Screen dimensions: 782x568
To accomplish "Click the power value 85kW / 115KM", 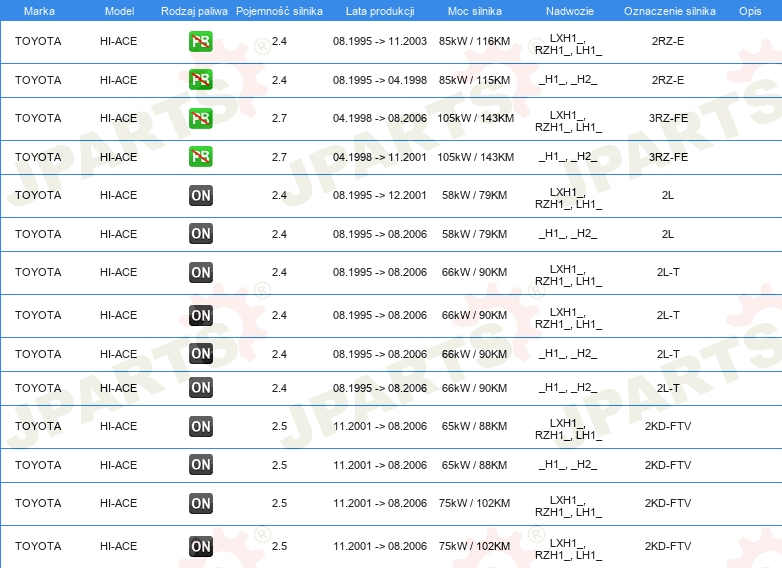I will click(475, 80).
